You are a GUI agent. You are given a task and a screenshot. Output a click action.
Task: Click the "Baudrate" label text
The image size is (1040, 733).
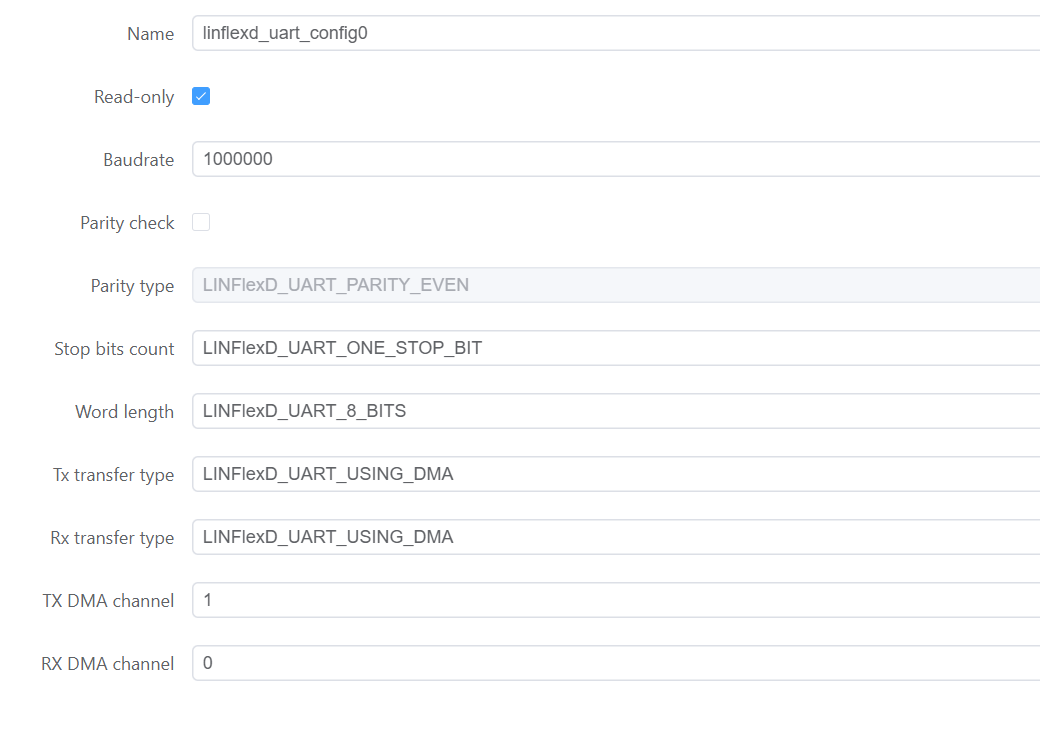click(x=138, y=160)
